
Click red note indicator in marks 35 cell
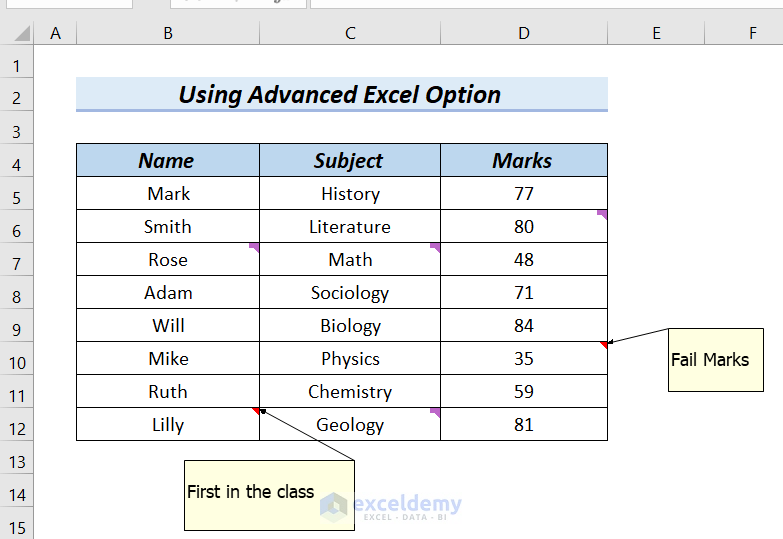(x=603, y=345)
